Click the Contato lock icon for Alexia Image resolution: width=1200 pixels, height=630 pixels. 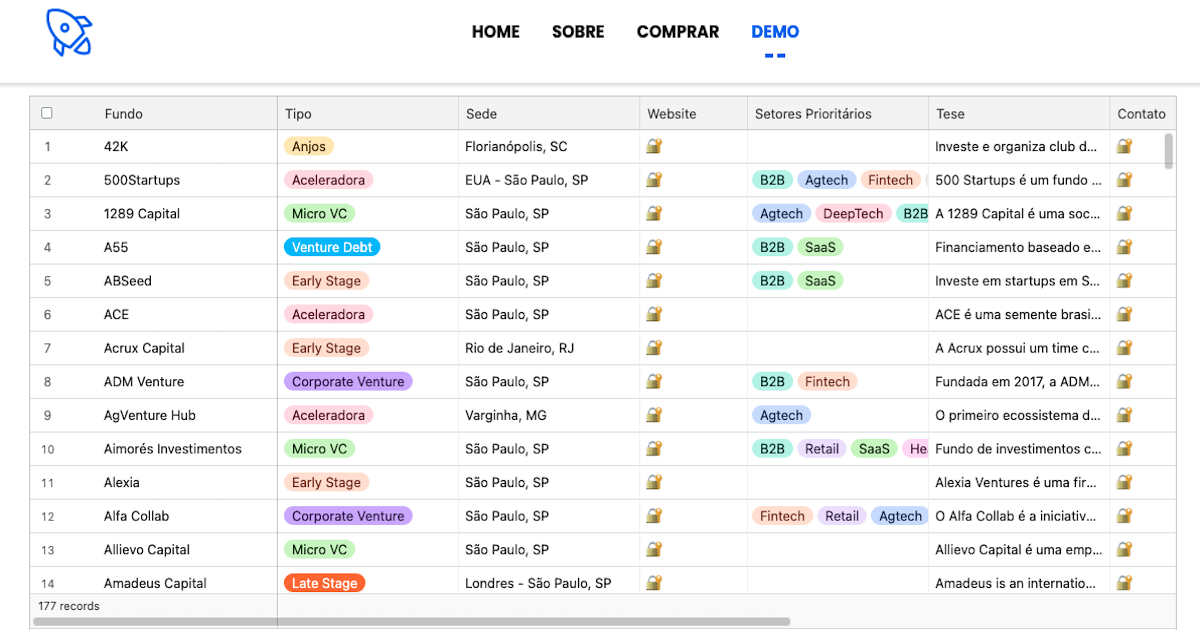pos(1124,482)
